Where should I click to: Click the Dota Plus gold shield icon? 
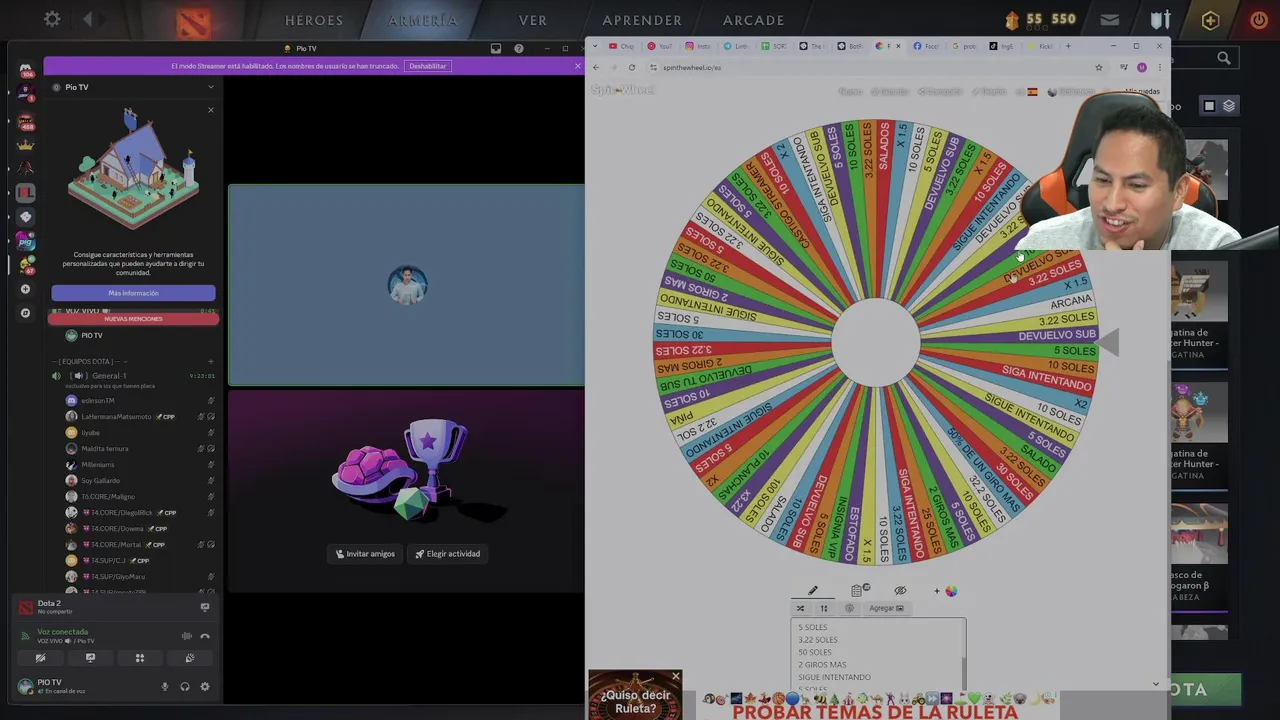pos(1211,20)
